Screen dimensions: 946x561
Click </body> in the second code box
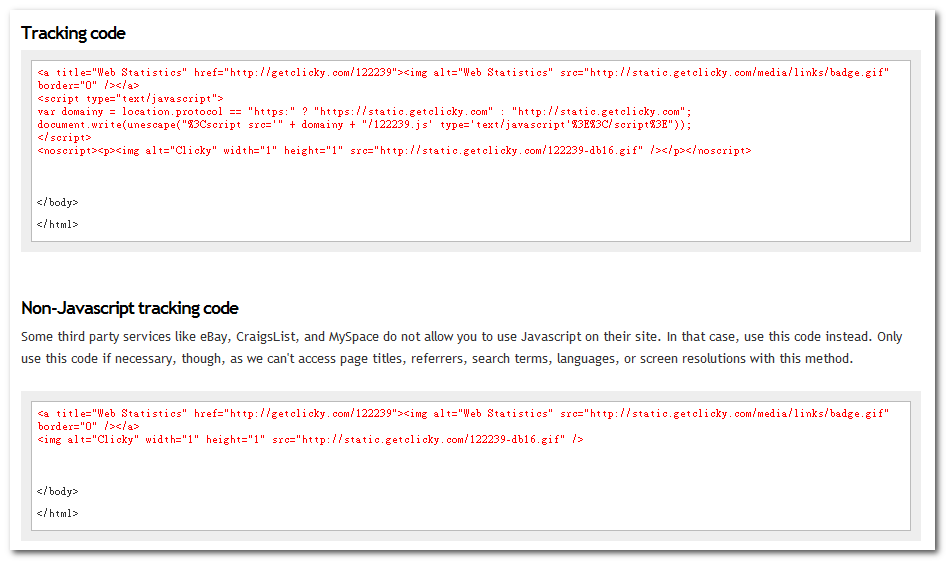point(57,491)
